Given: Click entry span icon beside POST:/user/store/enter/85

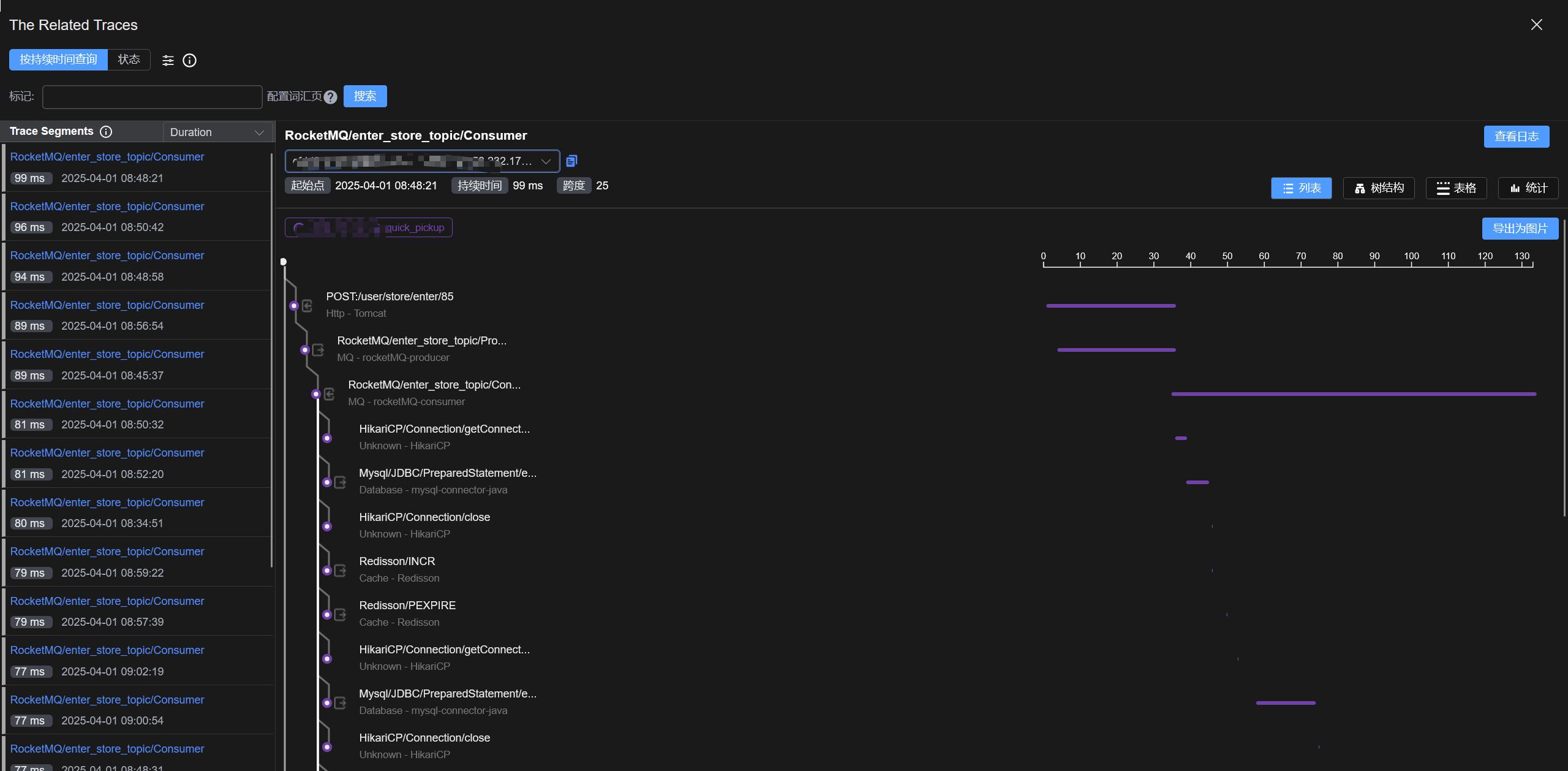Looking at the screenshot, I should tap(307, 306).
